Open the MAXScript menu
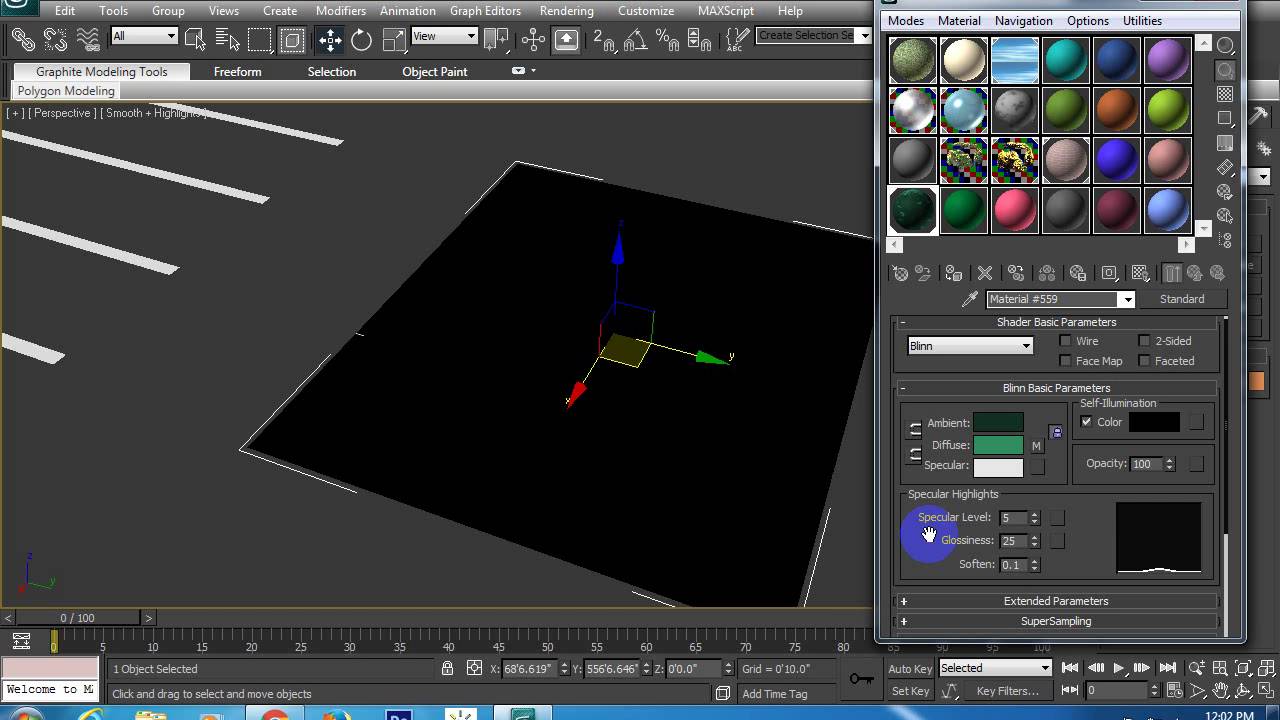The height and width of the screenshot is (720, 1280). point(725,11)
